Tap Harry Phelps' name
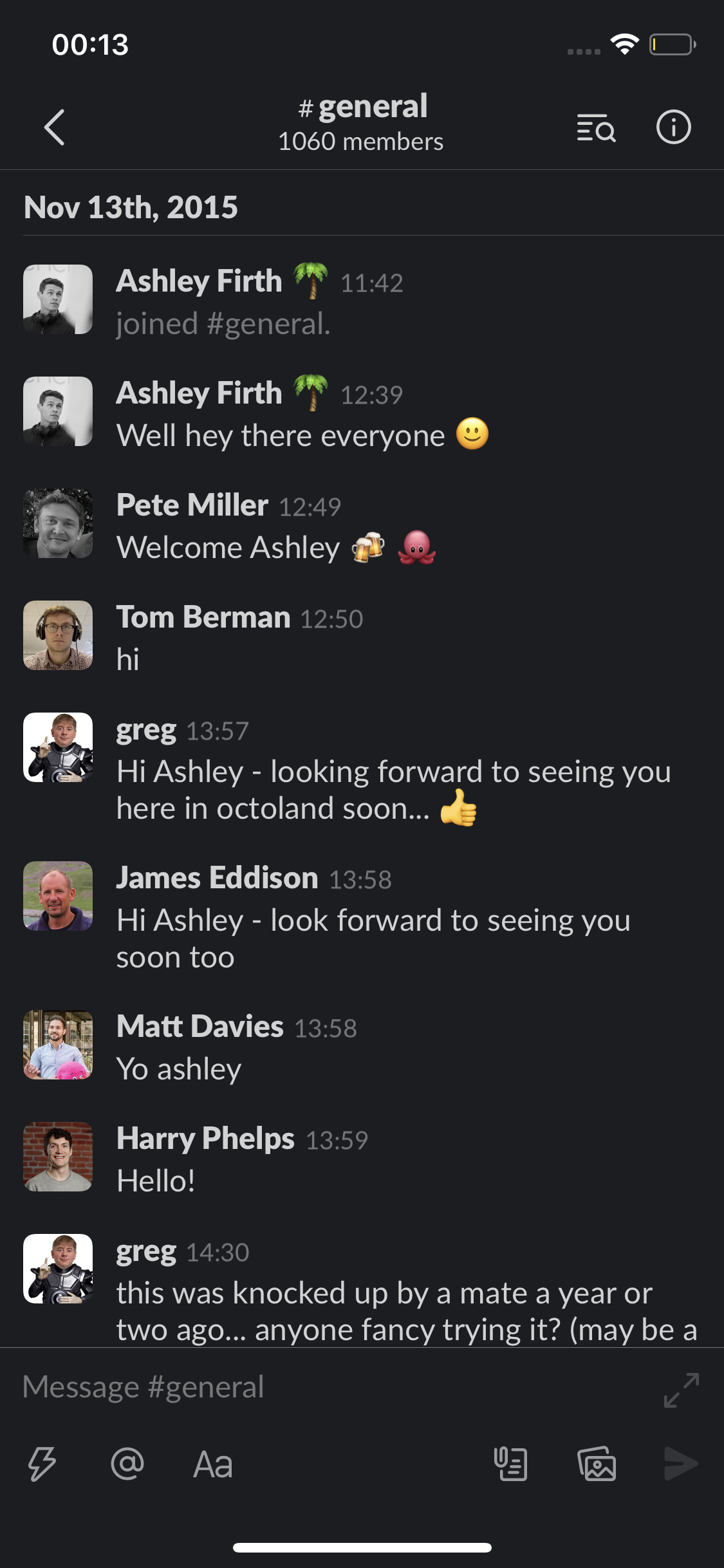Screen dimensions: 724x1568 coord(205,1139)
